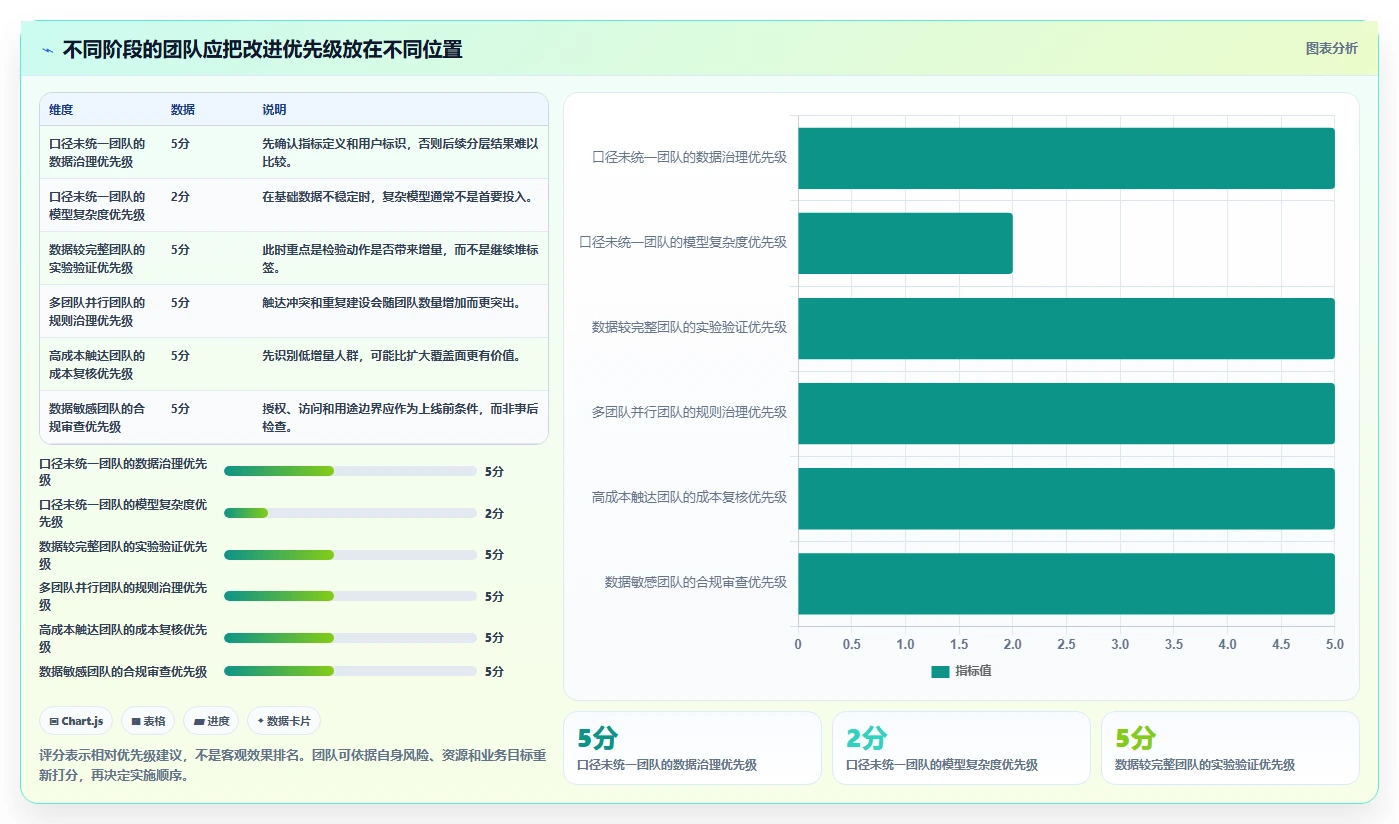
Task: Click the 2分 value beside the progress bars
Action: (x=494, y=514)
